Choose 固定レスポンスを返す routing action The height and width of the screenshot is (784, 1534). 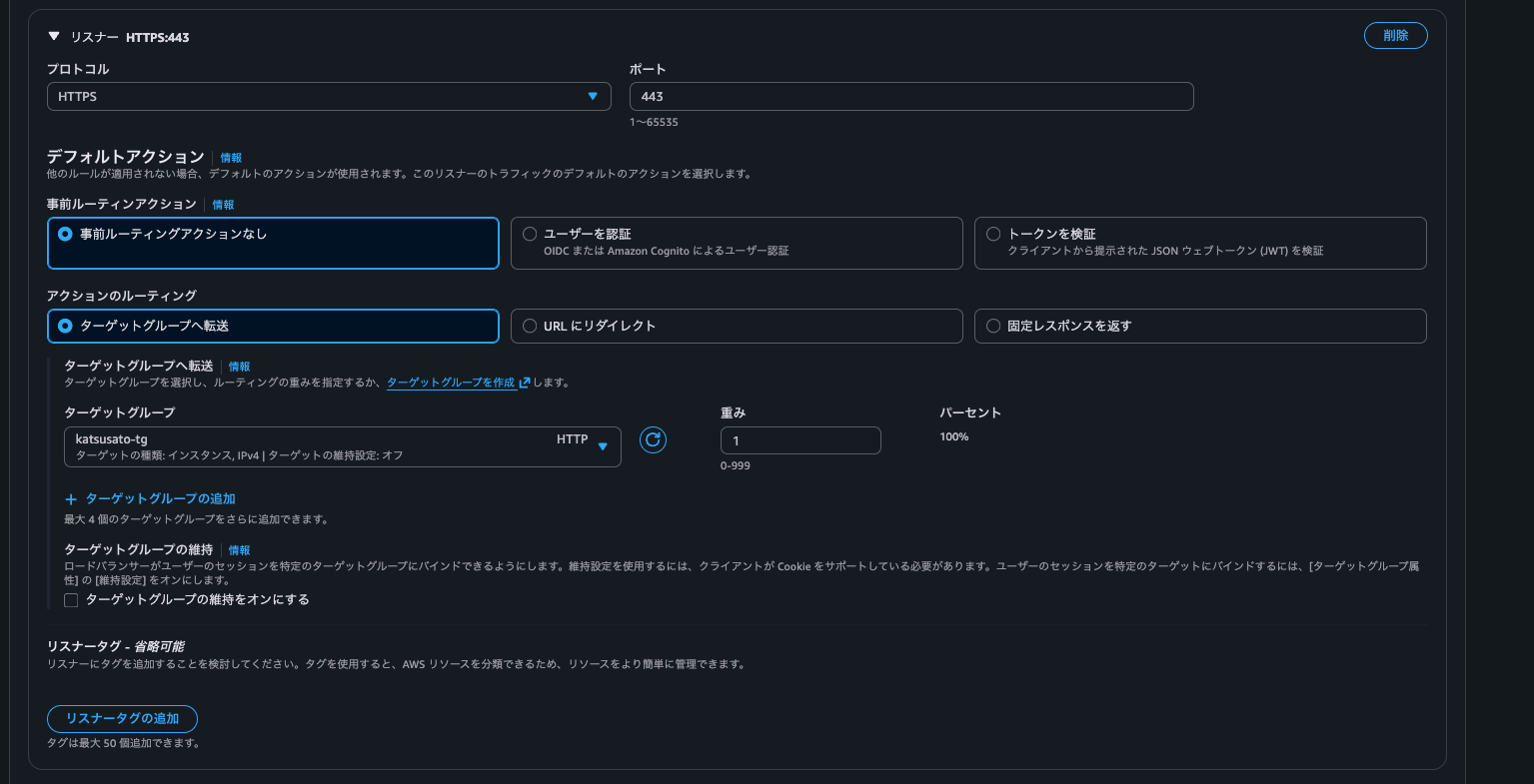click(x=993, y=325)
